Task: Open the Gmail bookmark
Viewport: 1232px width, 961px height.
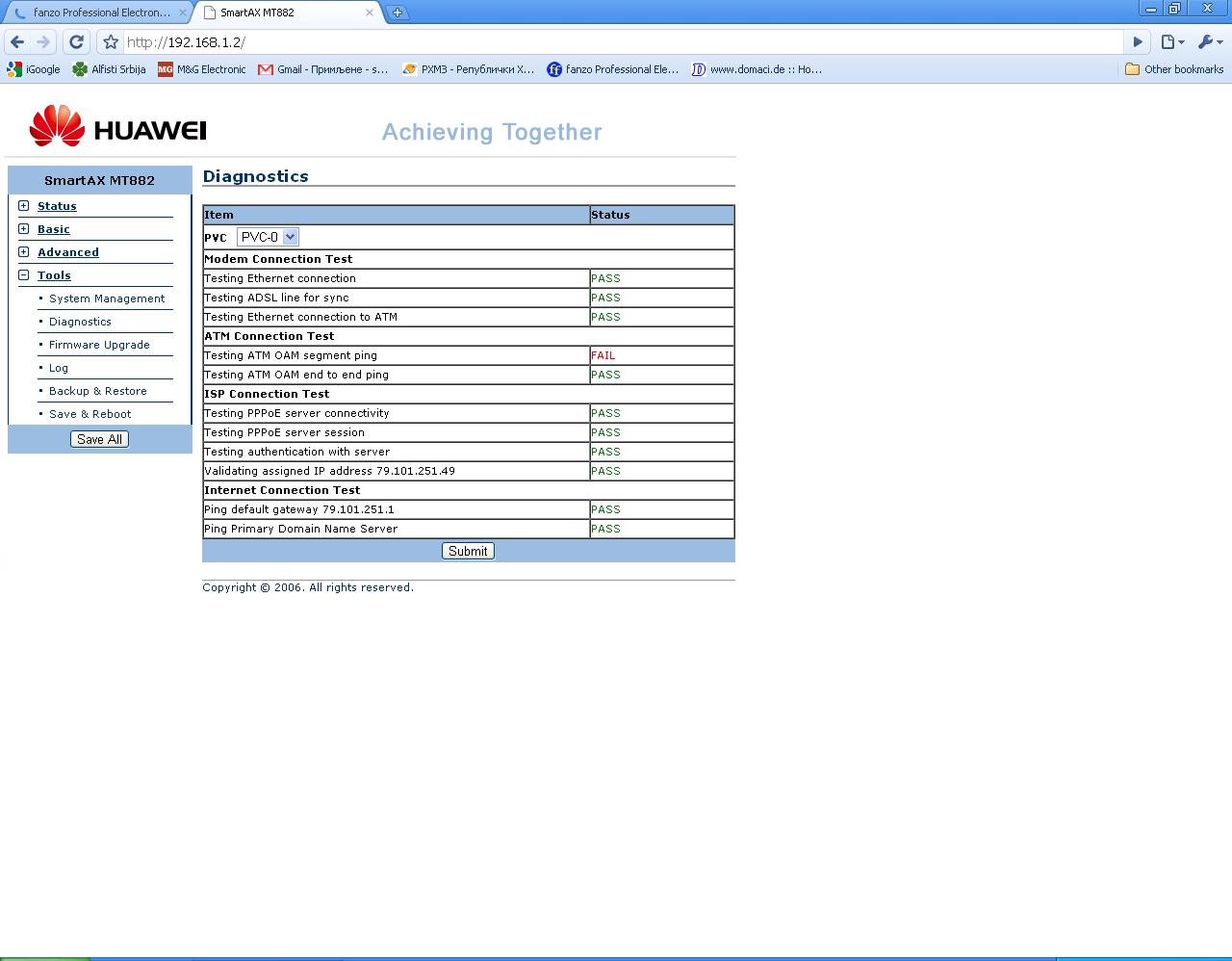Action: click(x=322, y=69)
